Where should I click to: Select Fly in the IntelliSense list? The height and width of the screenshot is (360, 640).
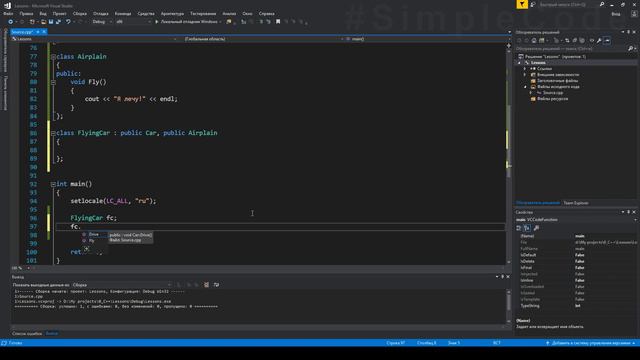92,241
